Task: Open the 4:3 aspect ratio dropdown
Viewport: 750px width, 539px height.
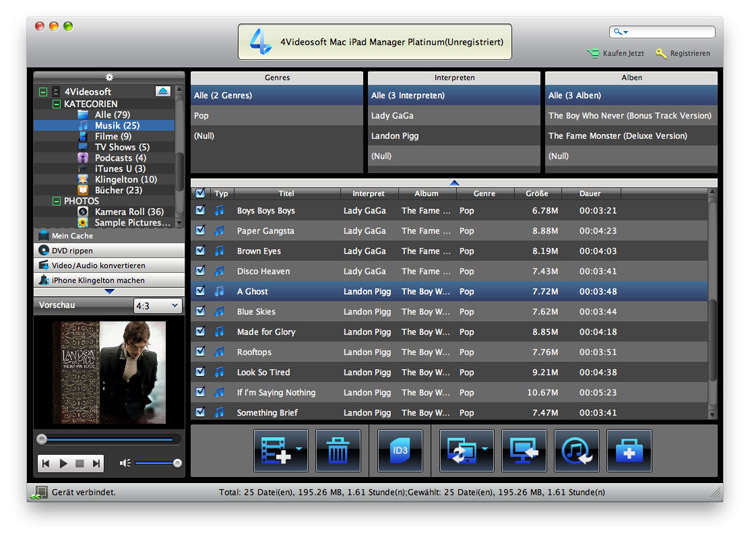Action: tap(157, 305)
